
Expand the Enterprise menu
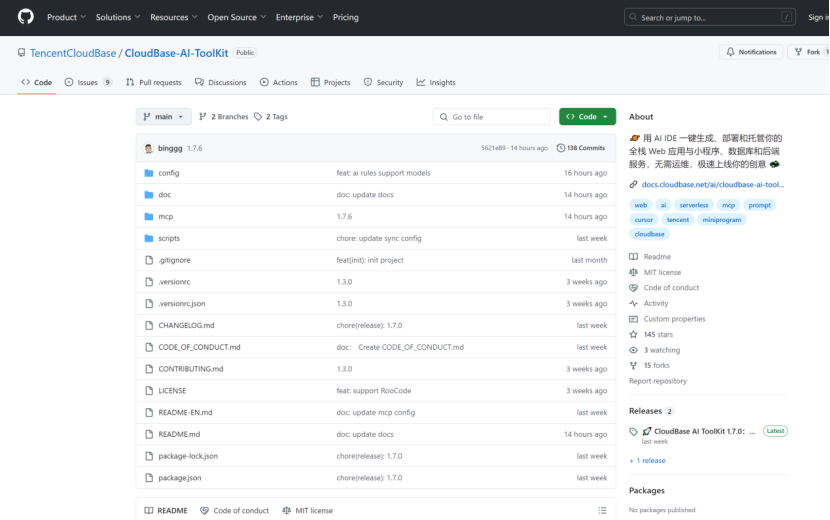(299, 17)
